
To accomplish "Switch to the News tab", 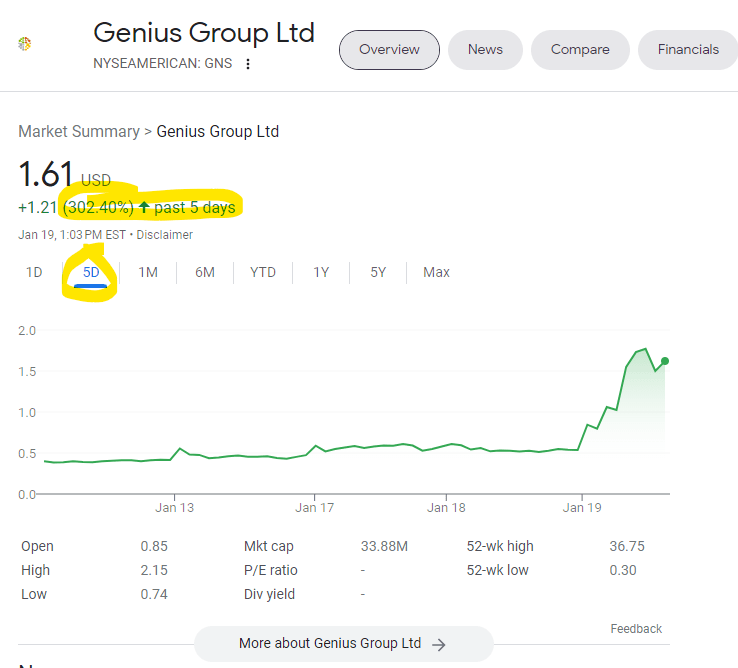I will 485,49.
